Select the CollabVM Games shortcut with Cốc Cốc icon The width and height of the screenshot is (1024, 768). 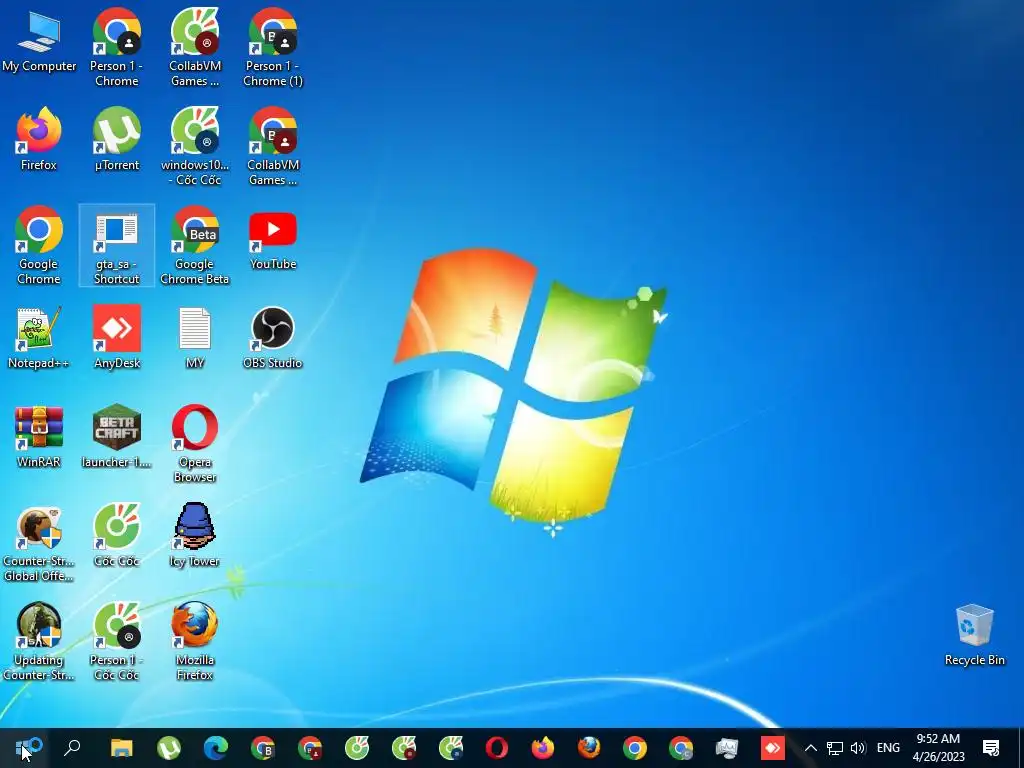[195, 47]
